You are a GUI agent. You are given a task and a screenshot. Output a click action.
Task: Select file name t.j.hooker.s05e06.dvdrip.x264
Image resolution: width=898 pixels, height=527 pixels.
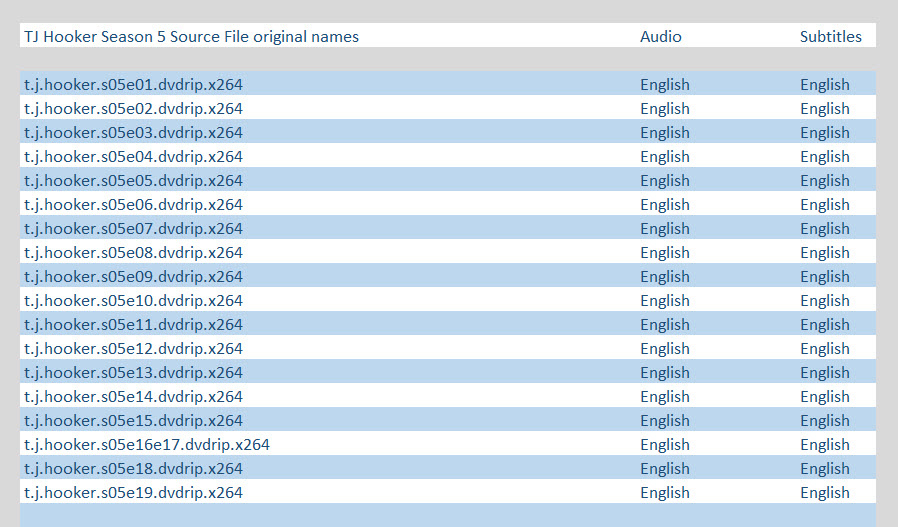pos(133,205)
